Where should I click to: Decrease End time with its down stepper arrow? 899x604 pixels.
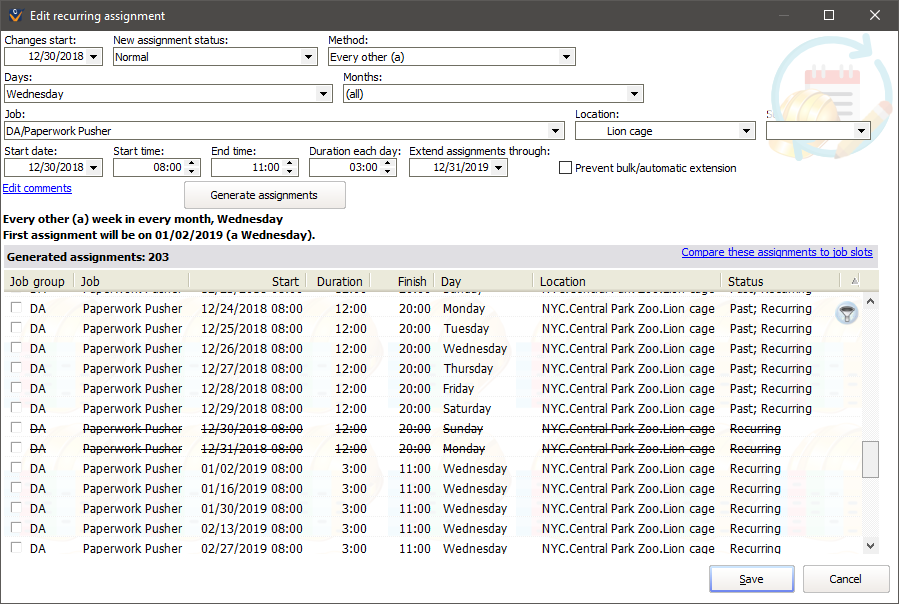pyautogui.click(x=291, y=171)
